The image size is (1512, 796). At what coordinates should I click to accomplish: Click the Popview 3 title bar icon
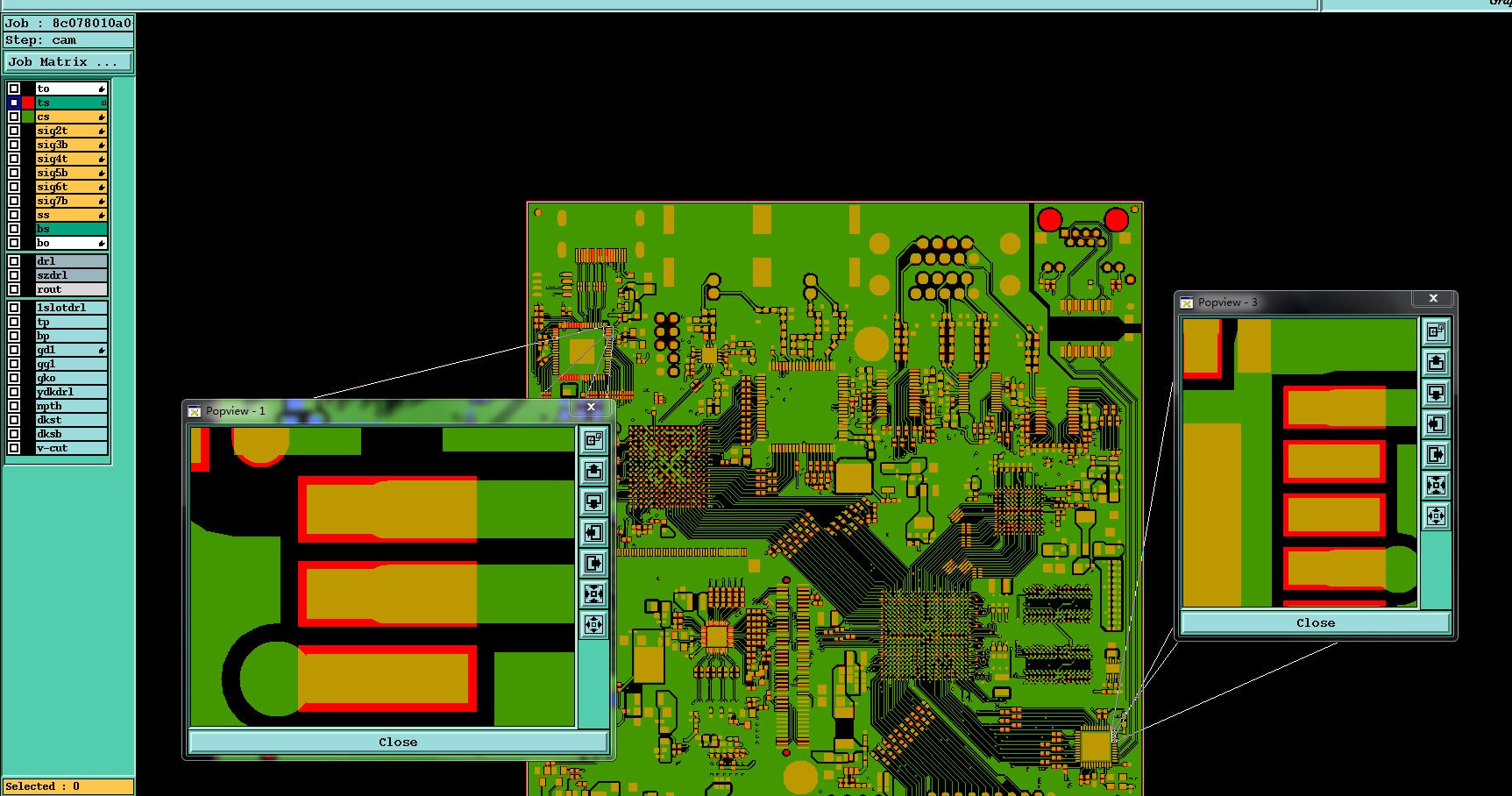coord(1187,302)
